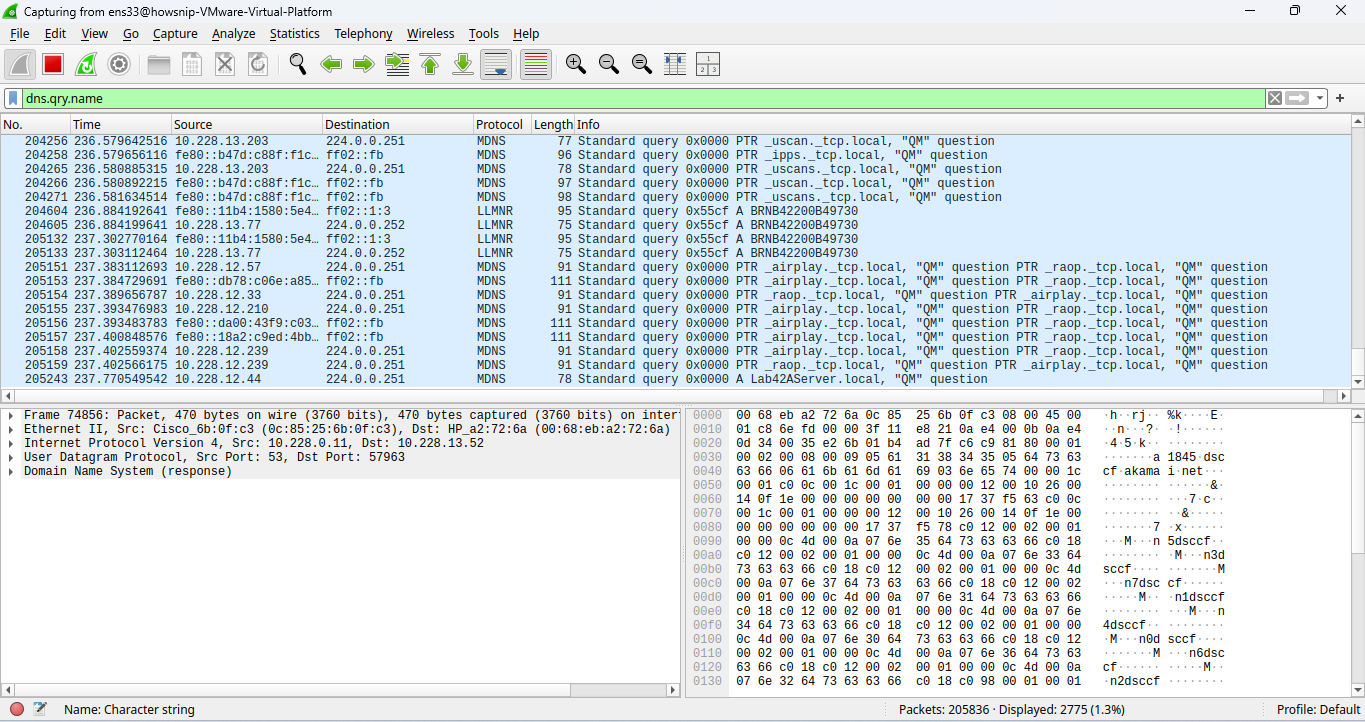
Task: Open display filter bookmarks
Action: pos(13,98)
